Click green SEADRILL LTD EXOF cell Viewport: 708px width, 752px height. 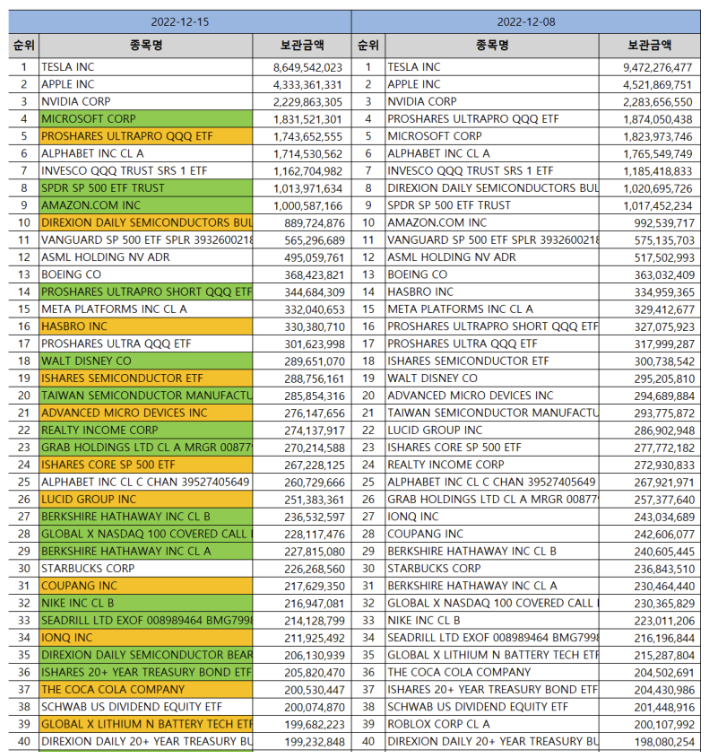146,620
